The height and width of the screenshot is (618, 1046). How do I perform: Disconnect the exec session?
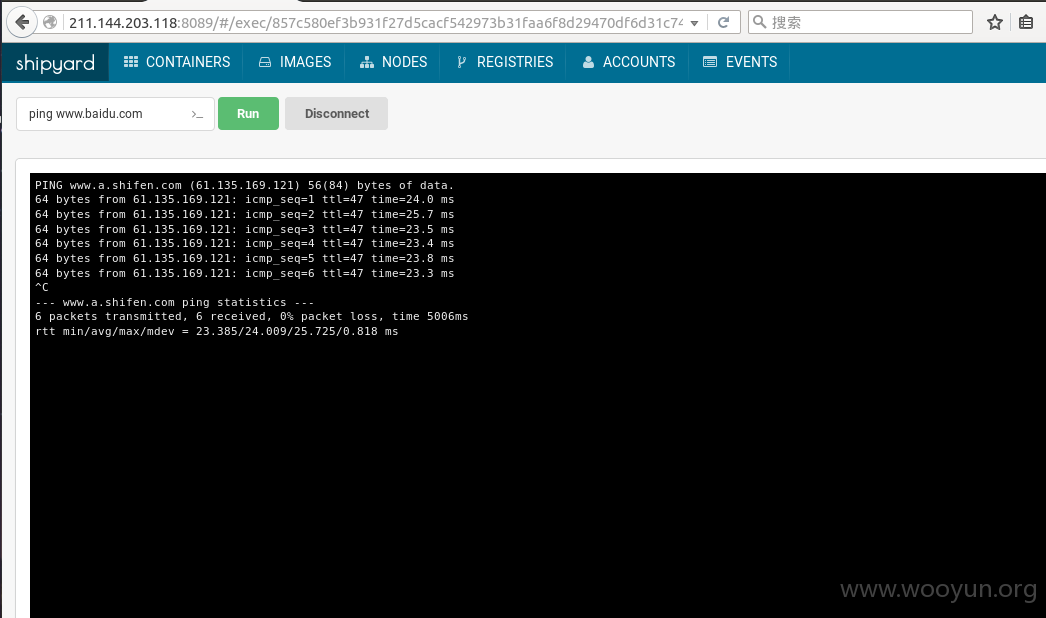coord(336,113)
